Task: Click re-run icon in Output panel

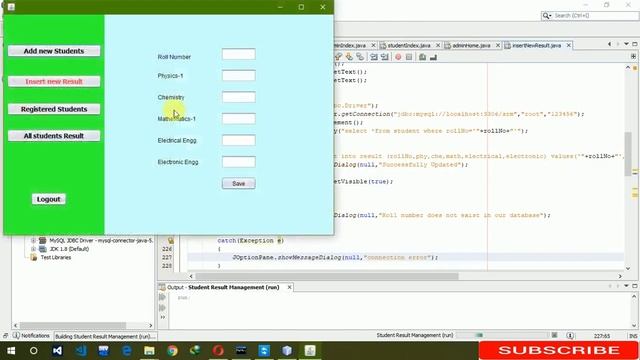Action: click(x=162, y=297)
